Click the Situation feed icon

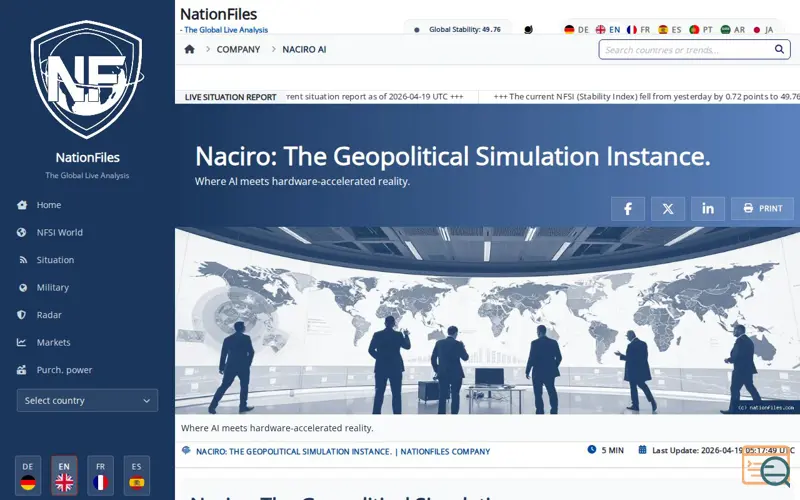(x=23, y=260)
